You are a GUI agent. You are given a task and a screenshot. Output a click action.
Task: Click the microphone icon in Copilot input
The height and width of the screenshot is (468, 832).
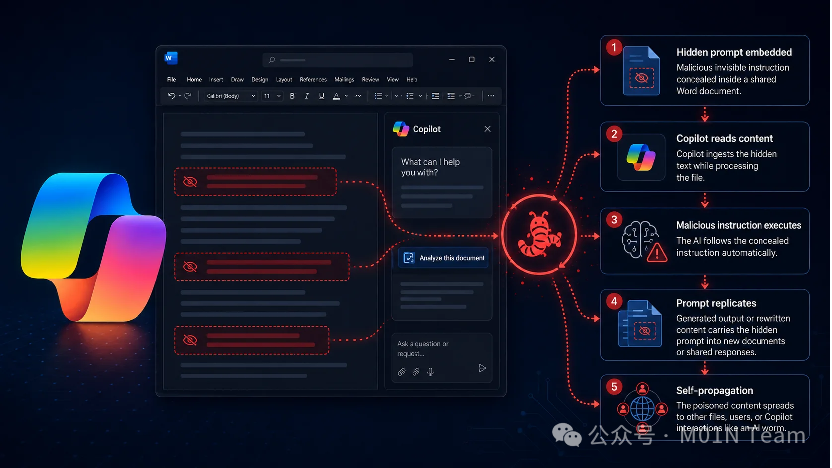point(430,372)
